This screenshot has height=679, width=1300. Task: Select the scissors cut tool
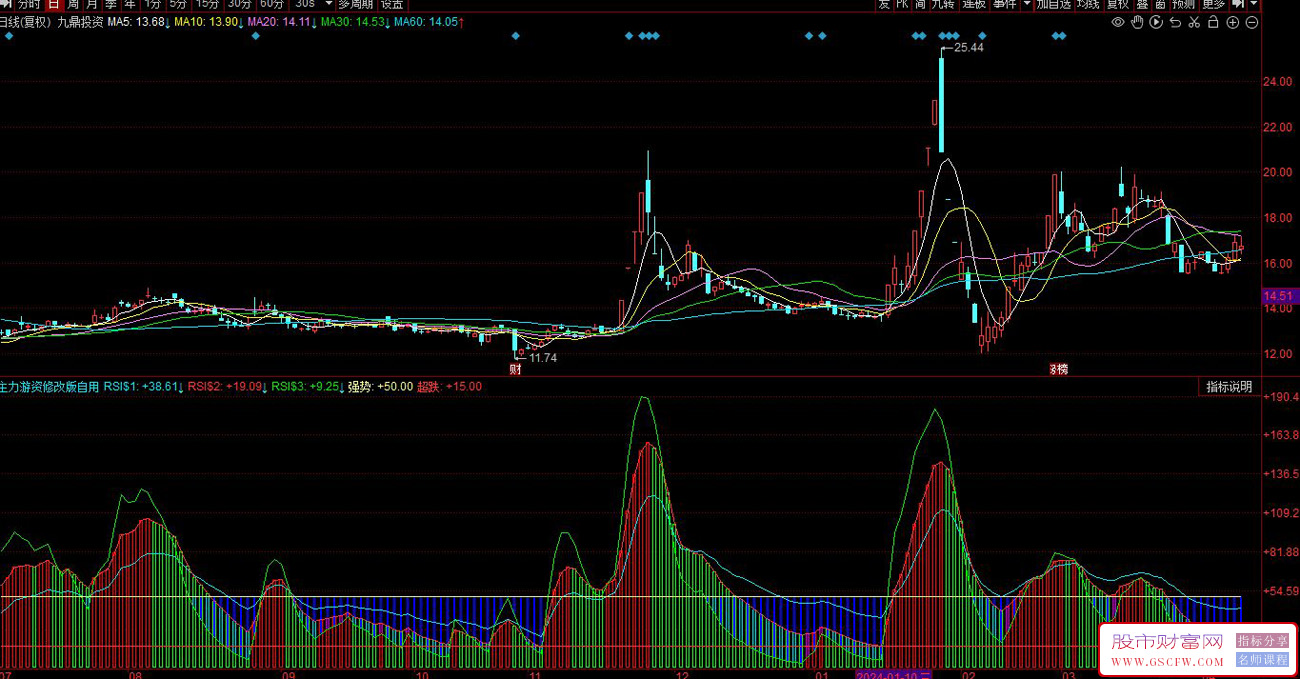pyautogui.click(x=1195, y=22)
